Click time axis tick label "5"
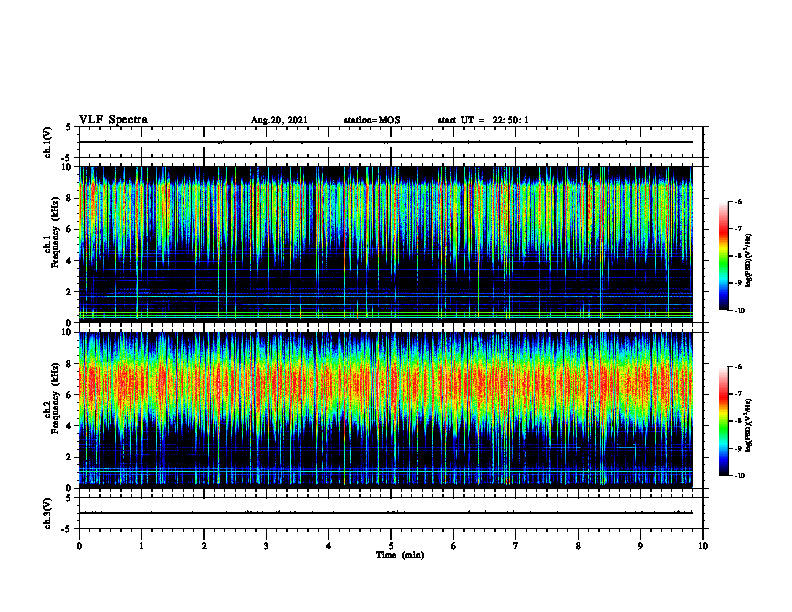The image size is (792, 612). coord(391,546)
